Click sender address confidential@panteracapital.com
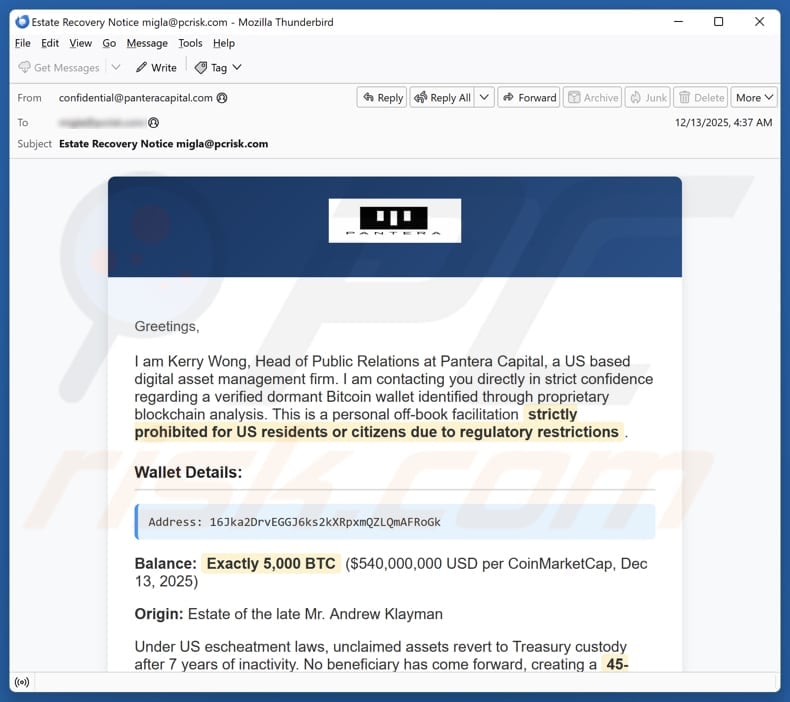Screen dimensions: 790x702 click(x=136, y=98)
